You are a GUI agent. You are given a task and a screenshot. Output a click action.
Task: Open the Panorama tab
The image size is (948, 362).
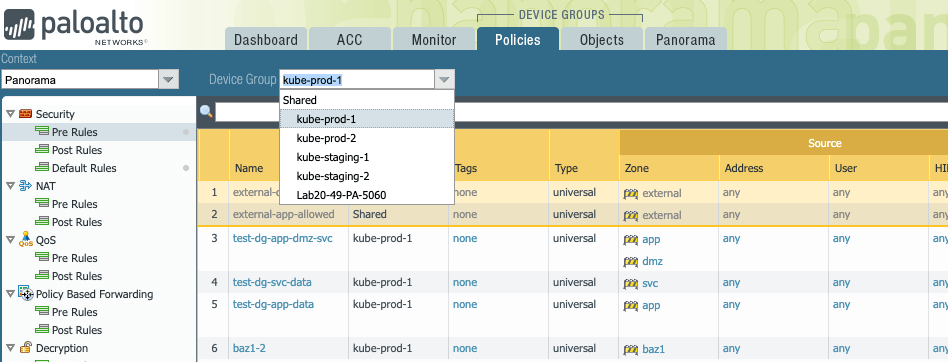point(686,39)
